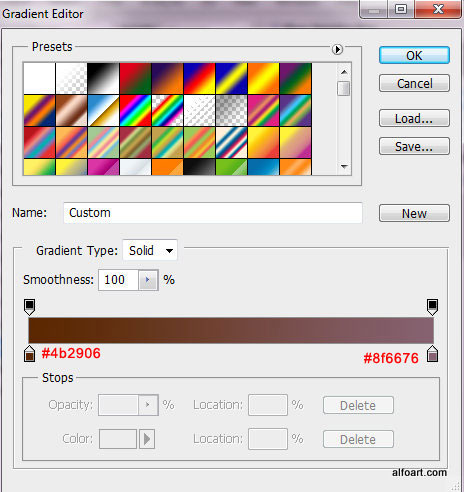Viewport: 464px width, 492px height.
Task: Select the chrome blue-and-gold gradient preset
Action: 103,110
